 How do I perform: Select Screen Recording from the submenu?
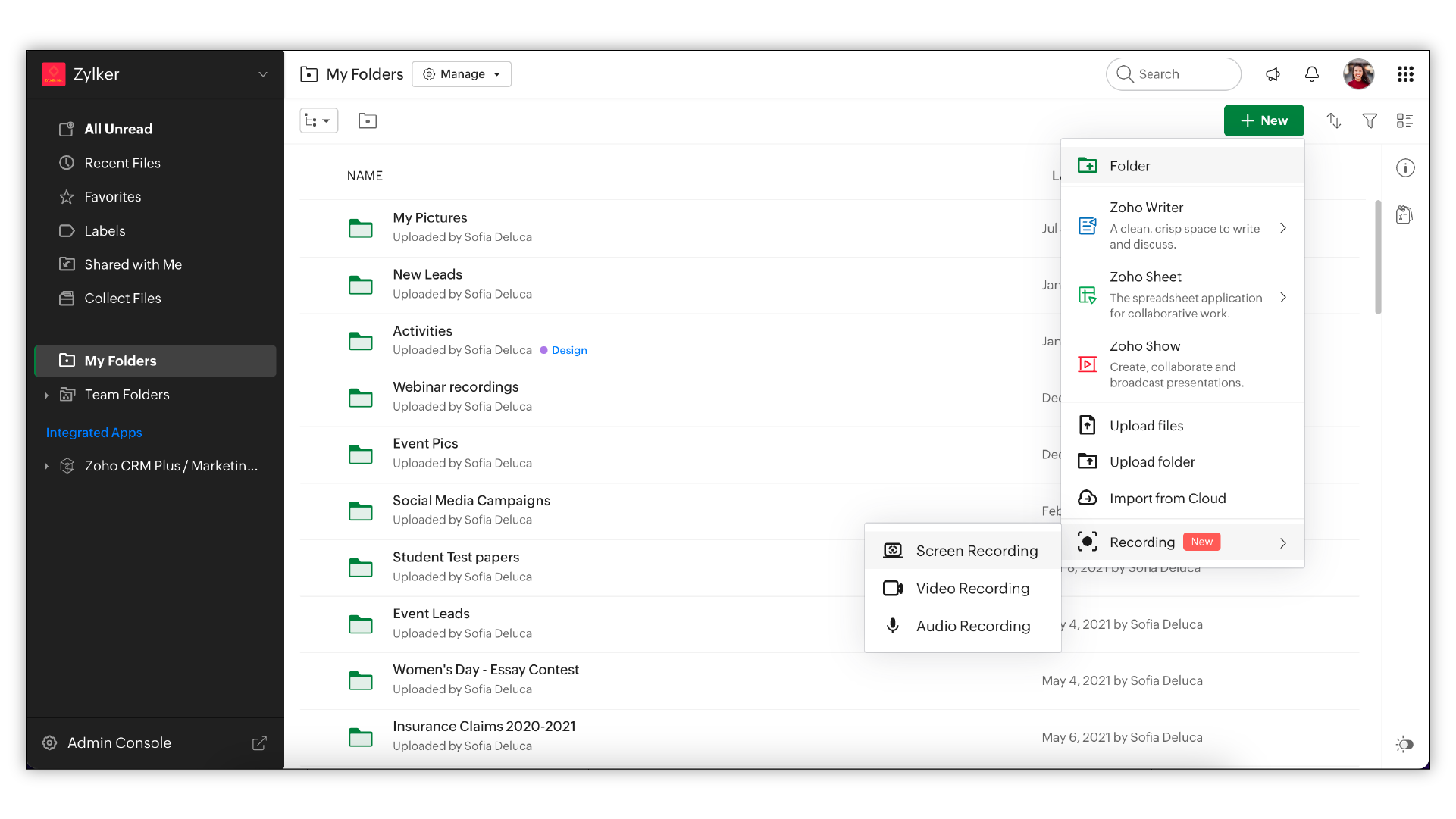(976, 551)
